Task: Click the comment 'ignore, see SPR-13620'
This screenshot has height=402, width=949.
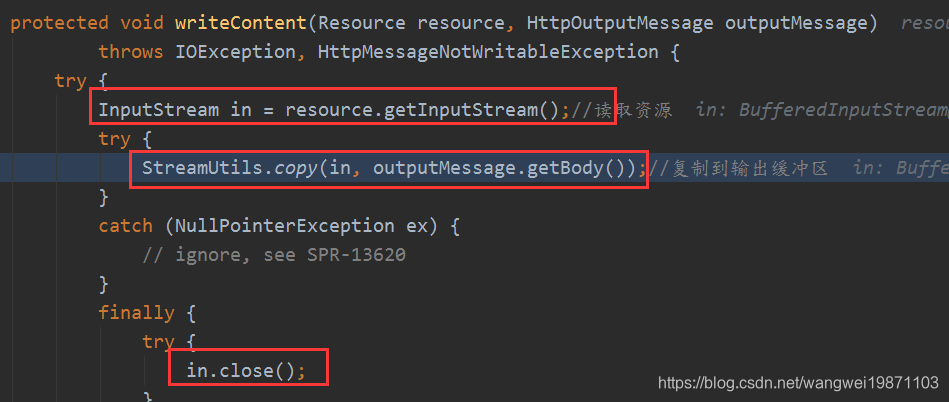Action: pos(274,255)
